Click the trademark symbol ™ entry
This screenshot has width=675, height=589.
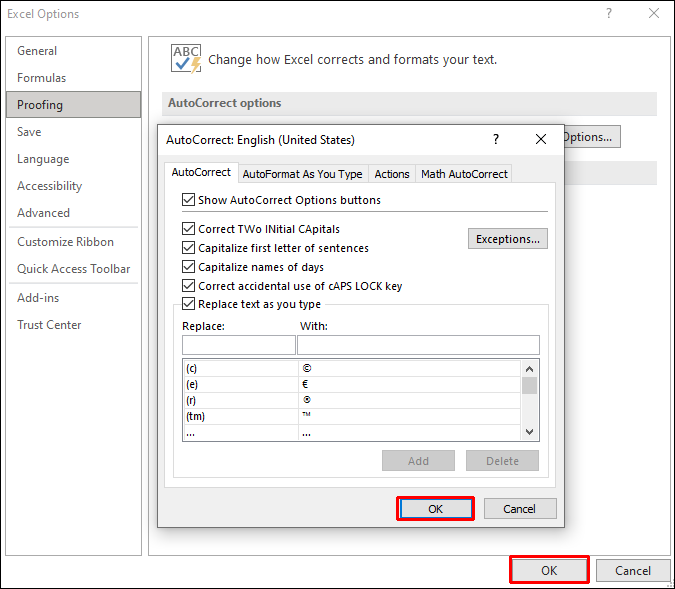coord(306,415)
